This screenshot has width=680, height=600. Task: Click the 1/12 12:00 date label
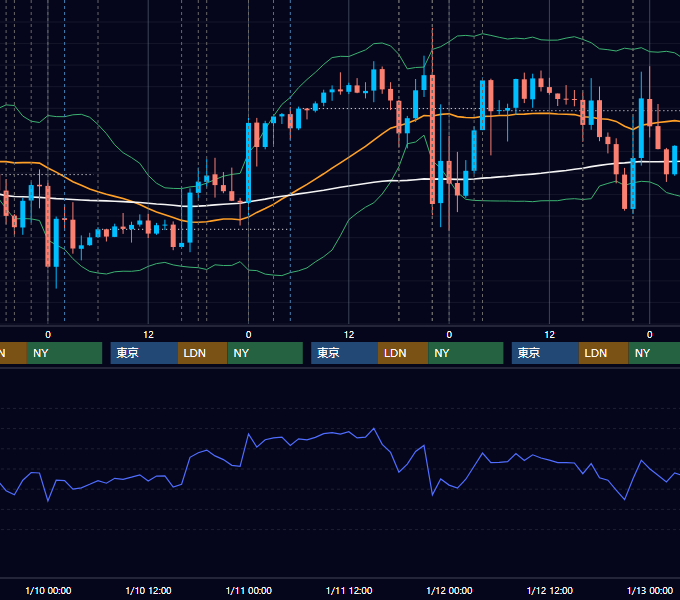(549, 590)
